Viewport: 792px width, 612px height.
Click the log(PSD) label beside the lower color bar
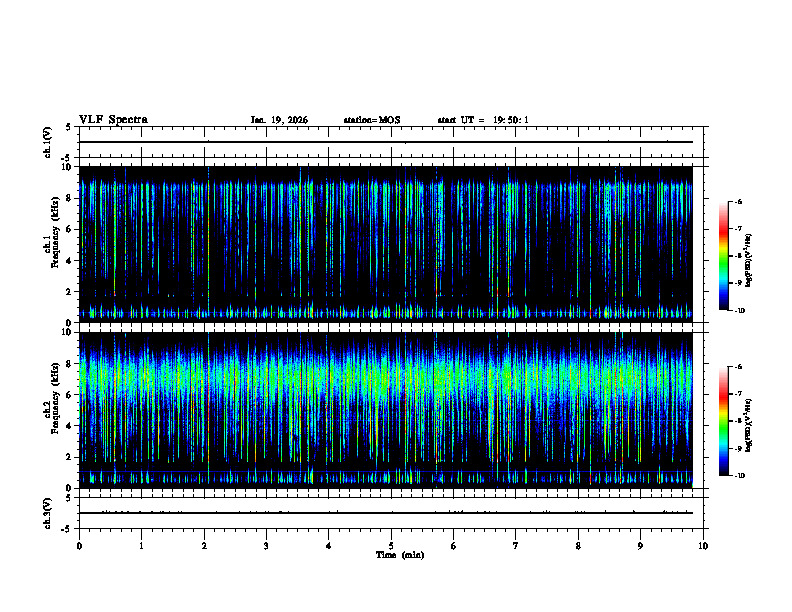click(x=749, y=425)
